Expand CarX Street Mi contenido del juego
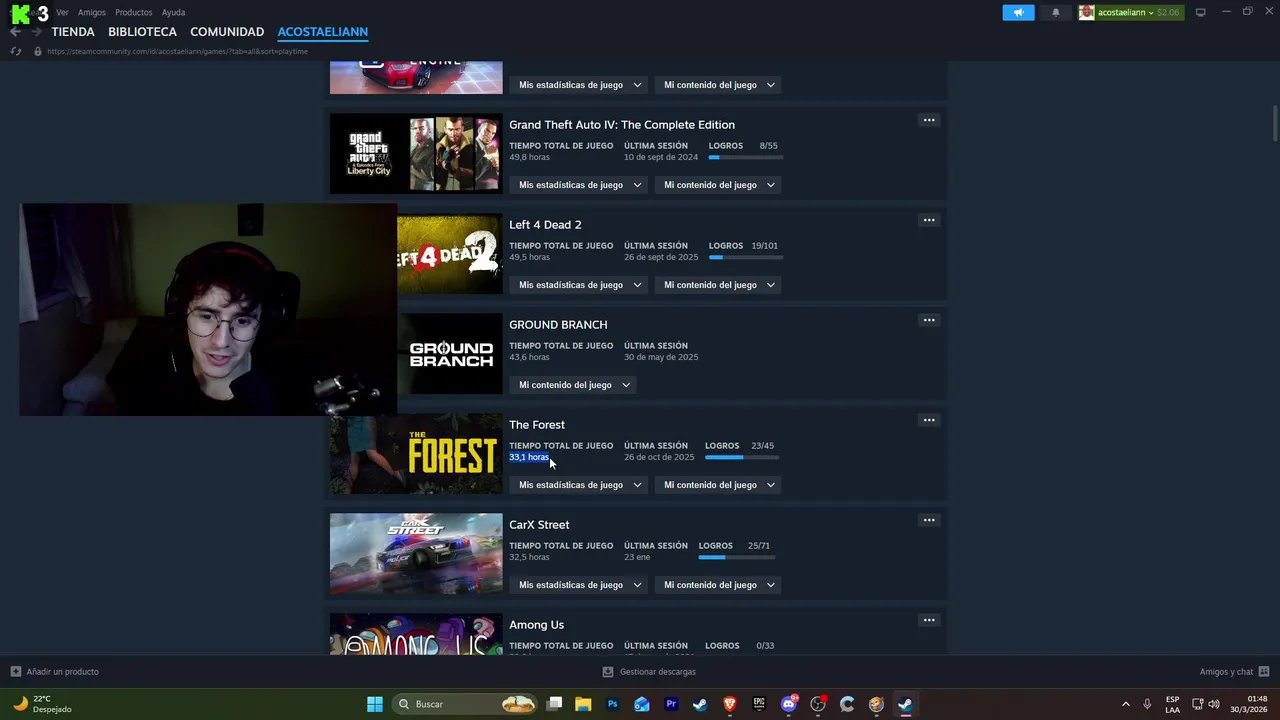The height and width of the screenshot is (720, 1280). [718, 585]
